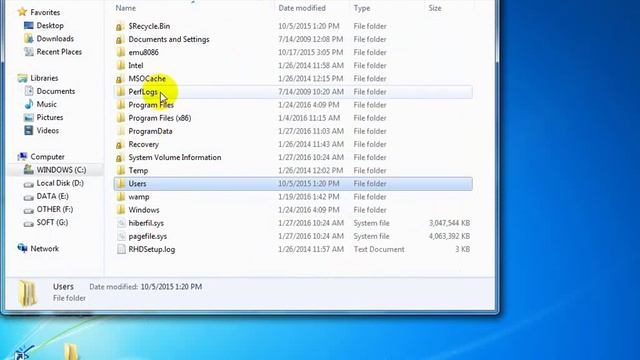The width and height of the screenshot is (640, 360).
Task: Click the large Users folder icon in details pane
Action: tap(28, 293)
